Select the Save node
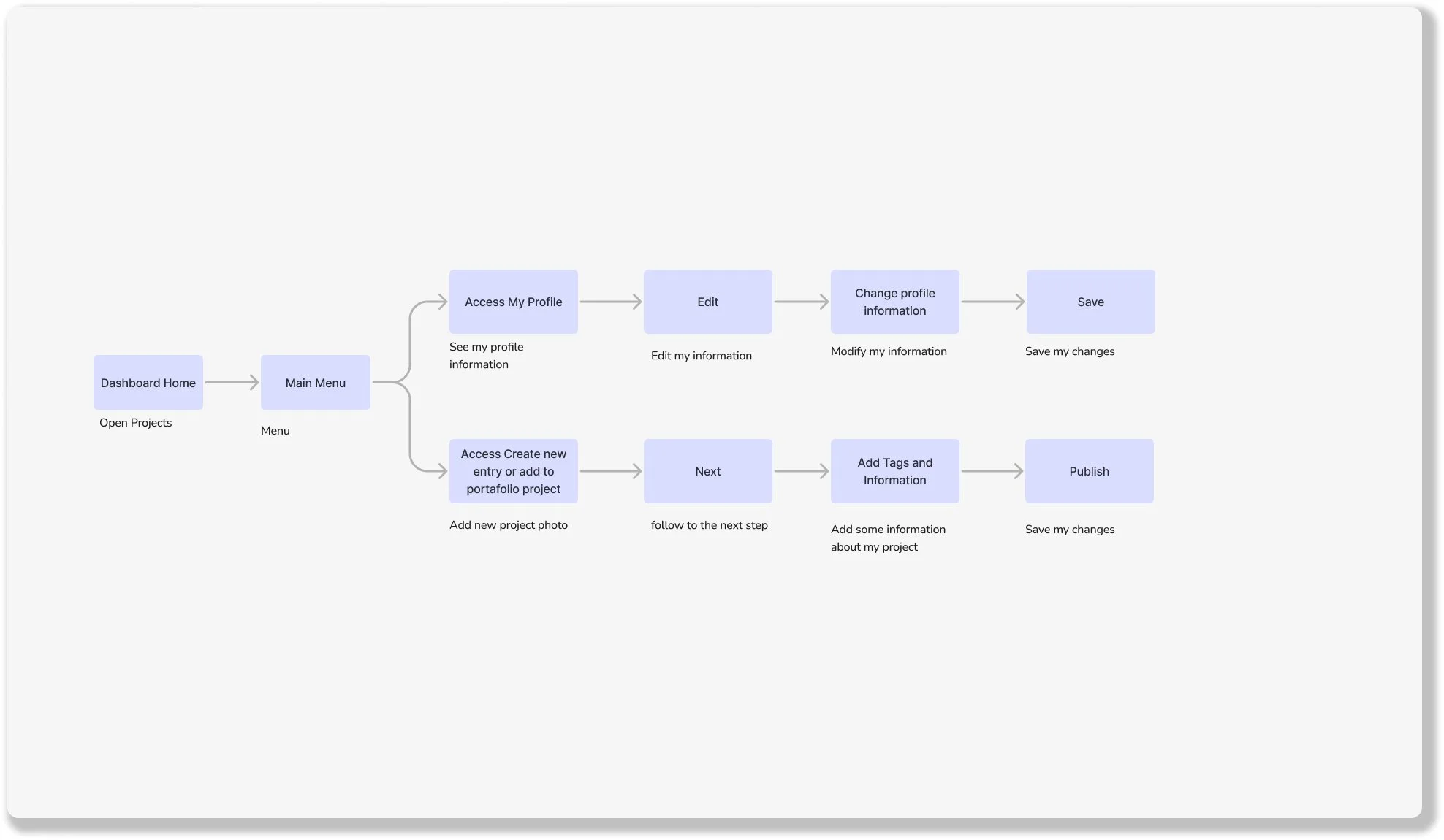The height and width of the screenshot is (840, 1444). tap(1090, 302)
